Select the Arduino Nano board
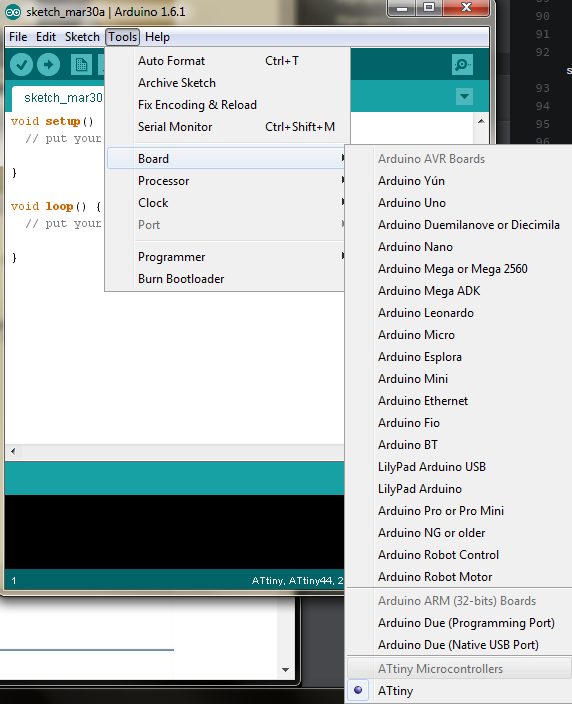This screenshot has height=704, width=572. click(458, 246)
